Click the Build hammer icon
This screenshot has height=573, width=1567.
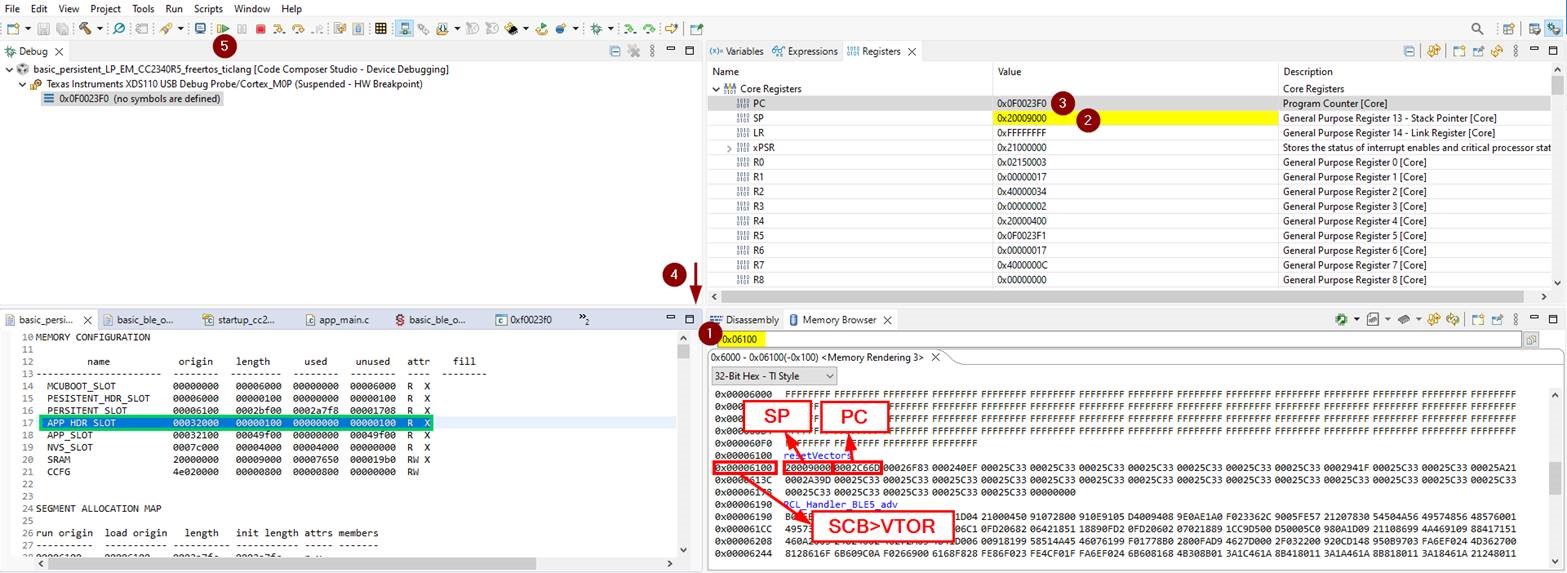point(86,29)
